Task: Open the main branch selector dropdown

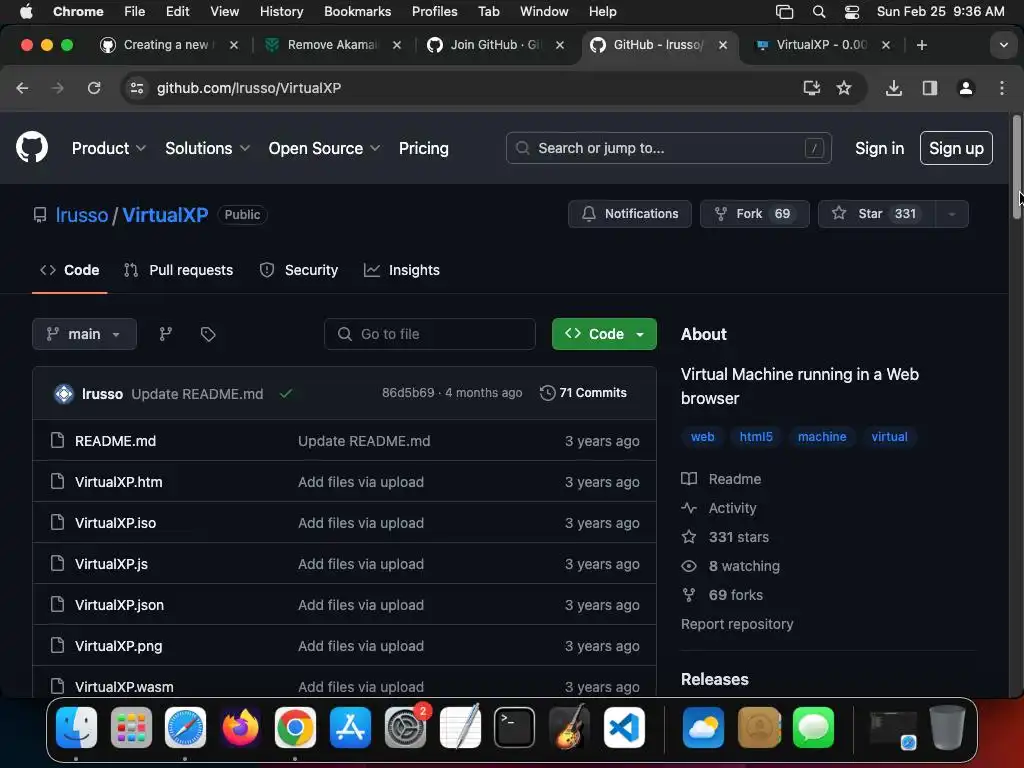Action: [x=84, y=334]
